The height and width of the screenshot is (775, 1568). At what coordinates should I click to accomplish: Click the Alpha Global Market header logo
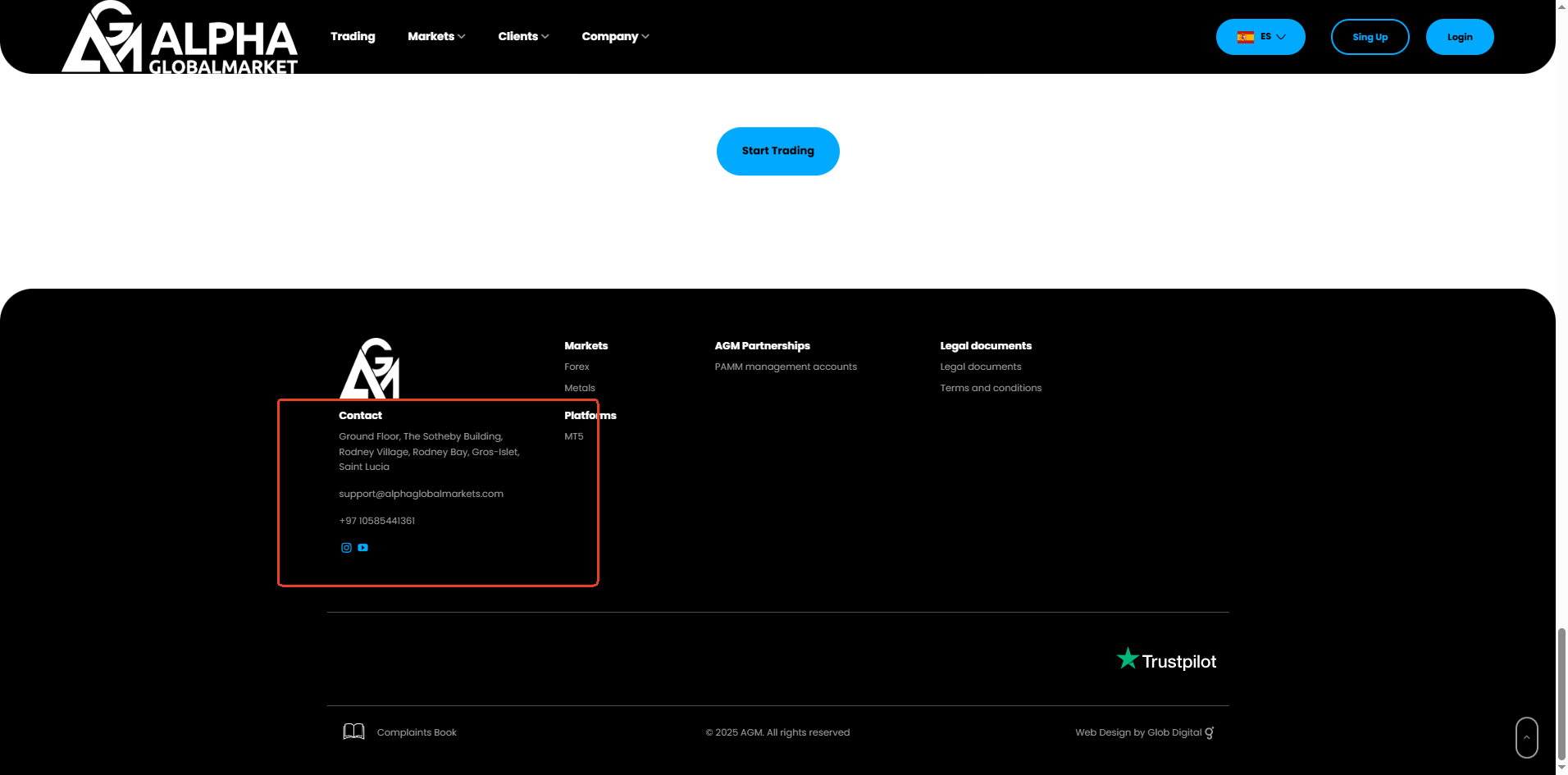coord(180,38)
